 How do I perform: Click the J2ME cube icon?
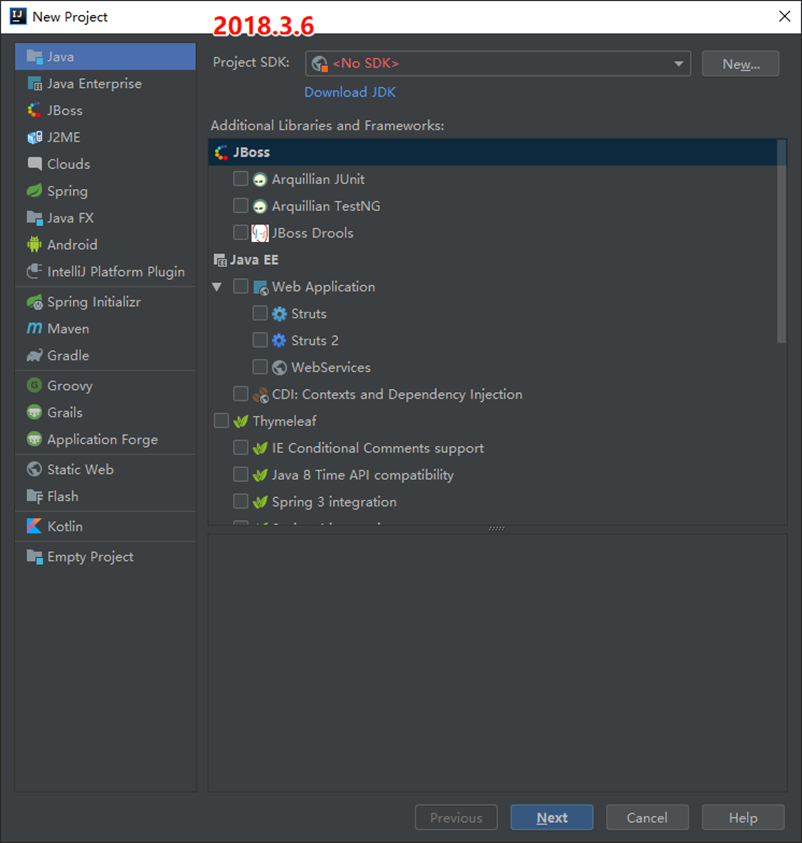pos(34,137)
